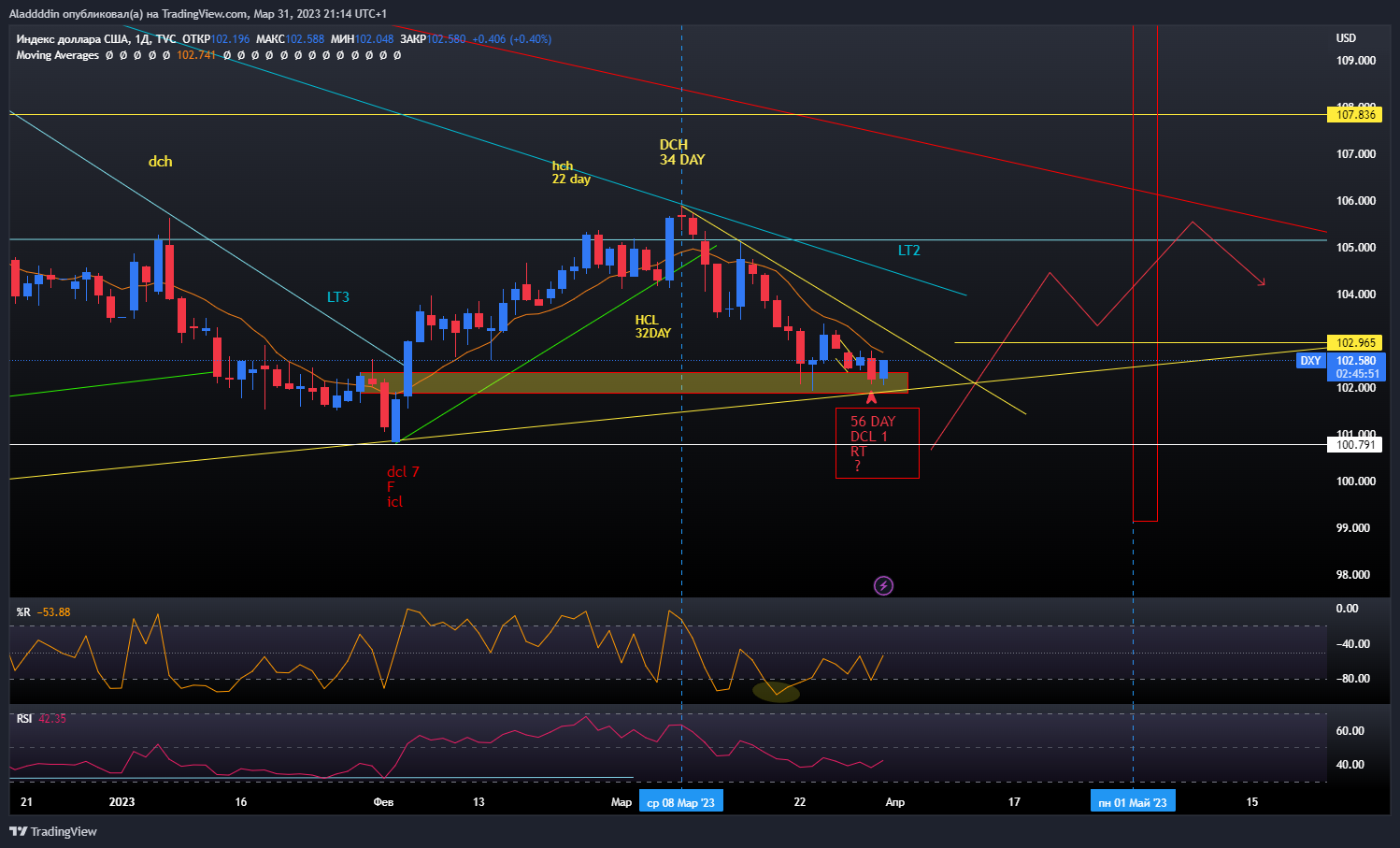The width and height of the screenshot is (1400, 848).
Task: Click the 60.00 level on RSI scale
Action: point(1350,731)
